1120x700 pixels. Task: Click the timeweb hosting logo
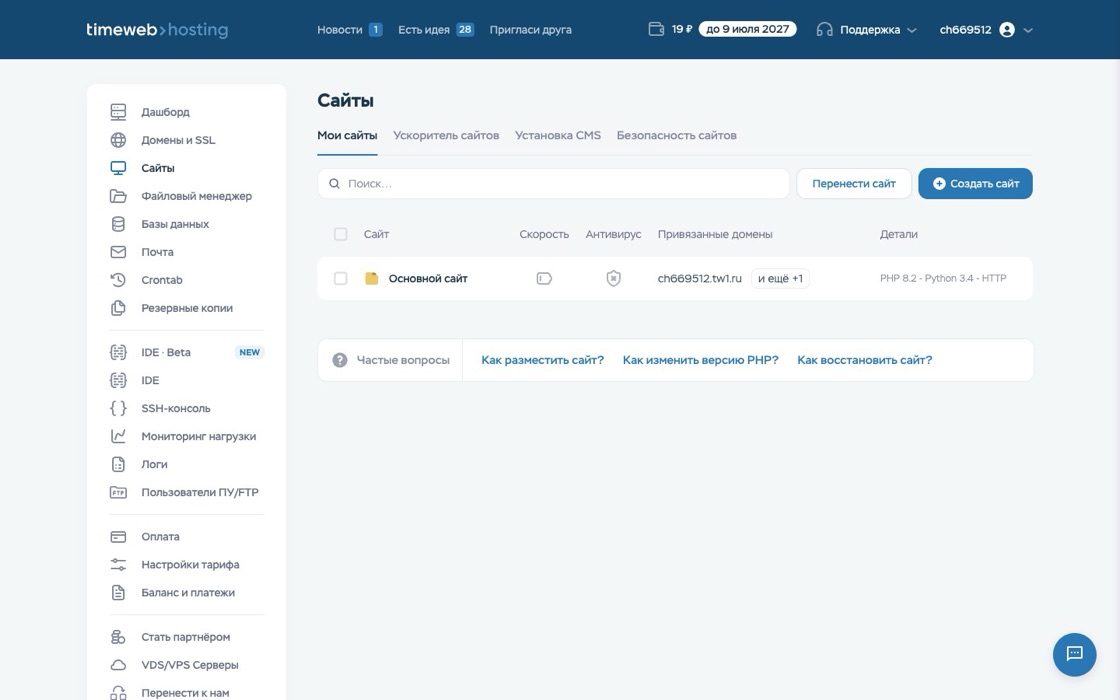point(157,29)
